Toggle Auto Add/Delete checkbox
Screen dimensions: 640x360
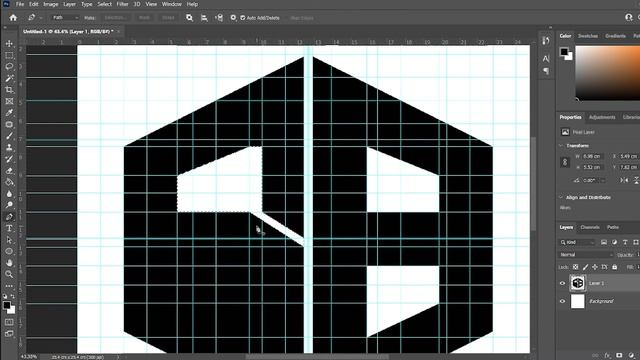pyautogui.click(x=243, y=18)
